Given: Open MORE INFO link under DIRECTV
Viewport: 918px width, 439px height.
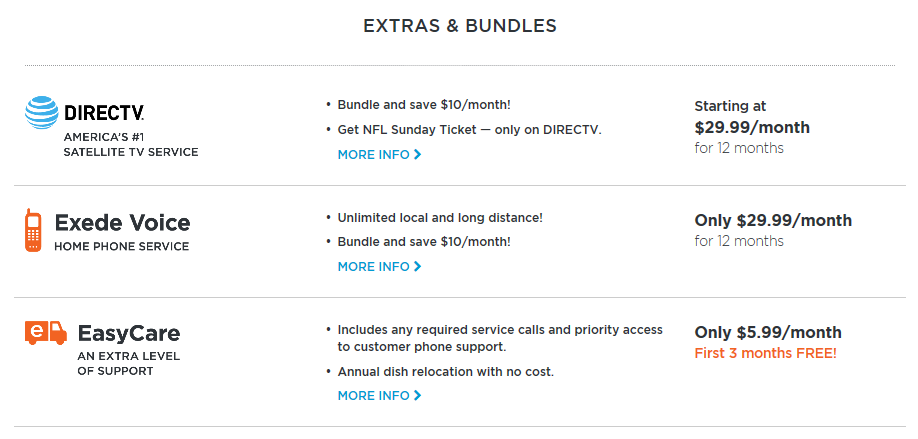Looking at the screenshot, I should pyautogui.click(x=379, y=155).
